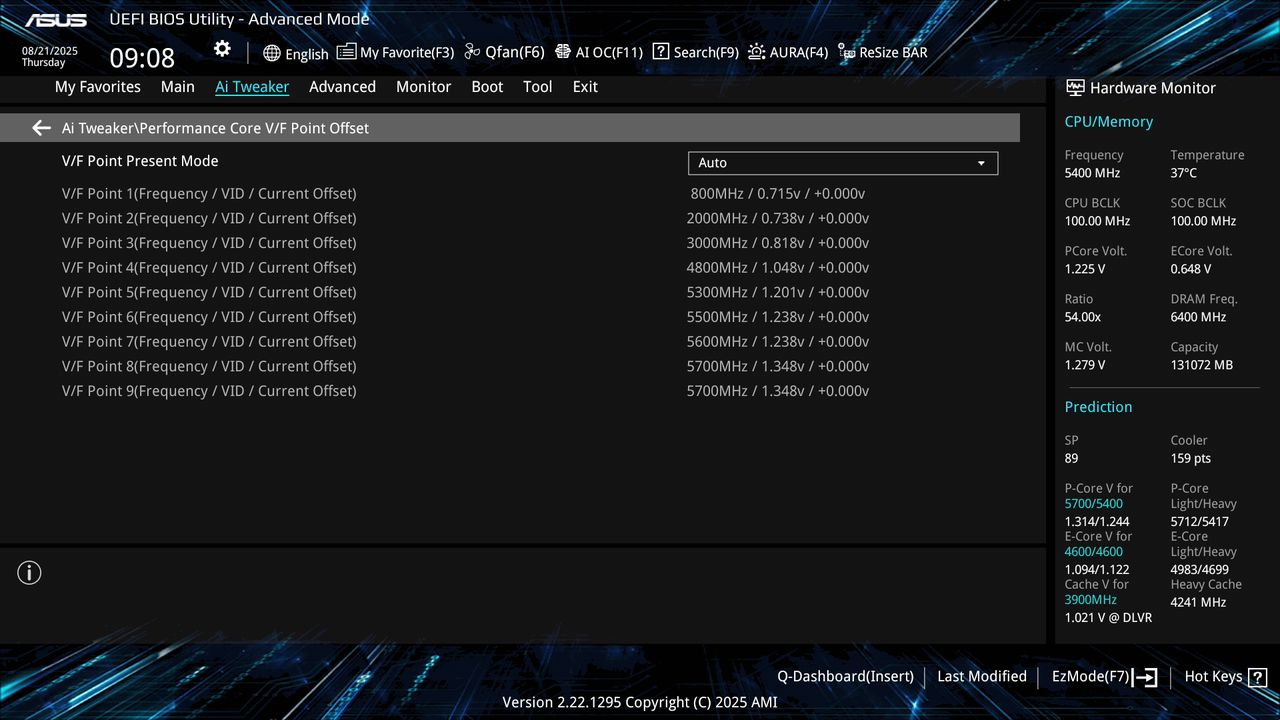Open My Favorite(F3) from the top toolbar
The width and height of the screenshot is (1280, 720).
395,52
